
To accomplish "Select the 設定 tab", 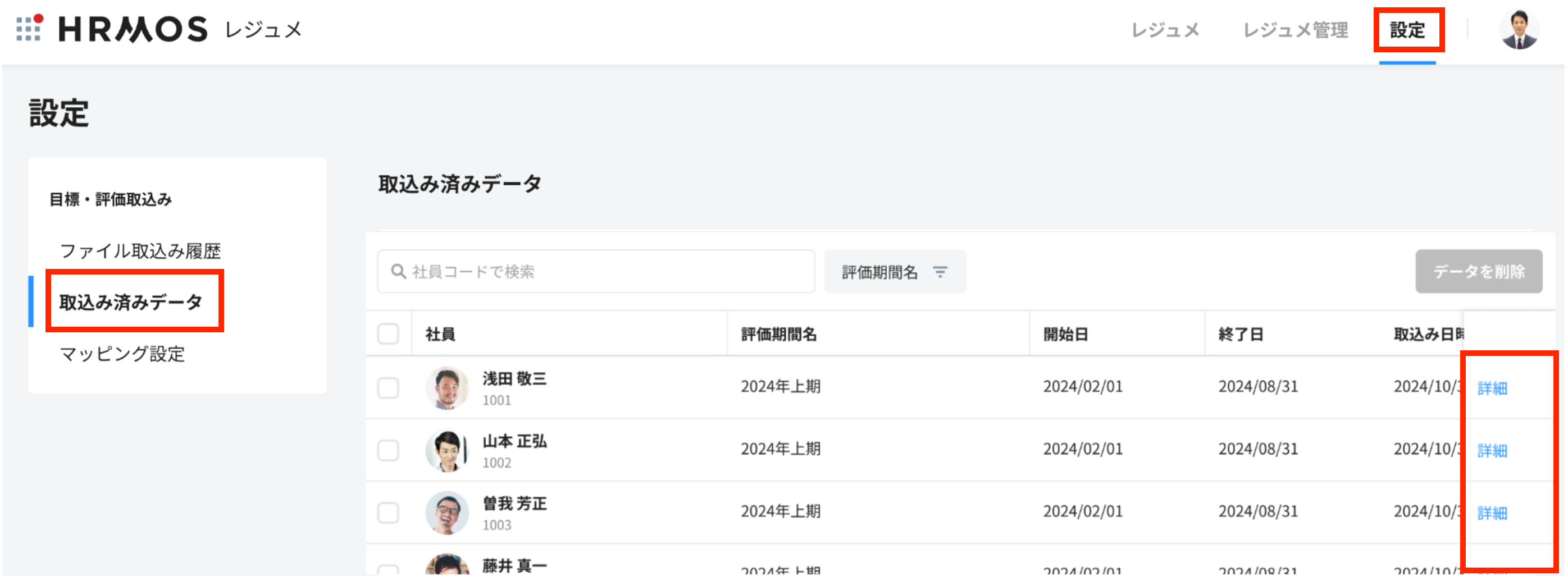I will [1407, 30].
